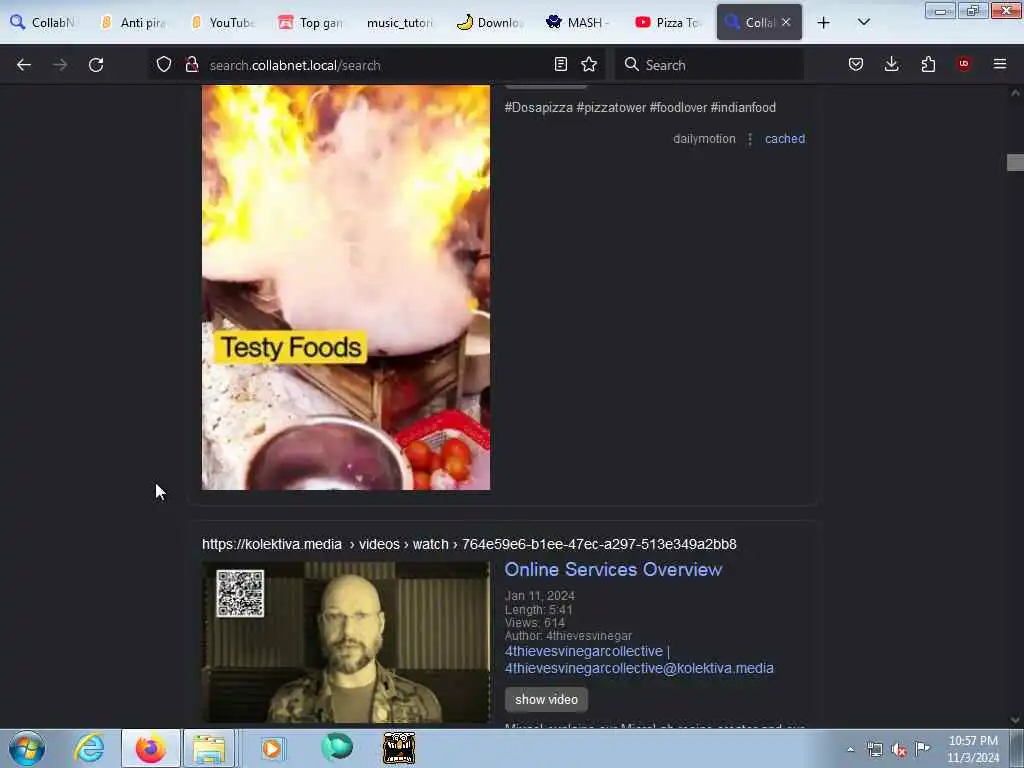This screenshot has height=768, width=1024.
Task: Switch to the first CollabN tab
Action: (x=44, y=22)
